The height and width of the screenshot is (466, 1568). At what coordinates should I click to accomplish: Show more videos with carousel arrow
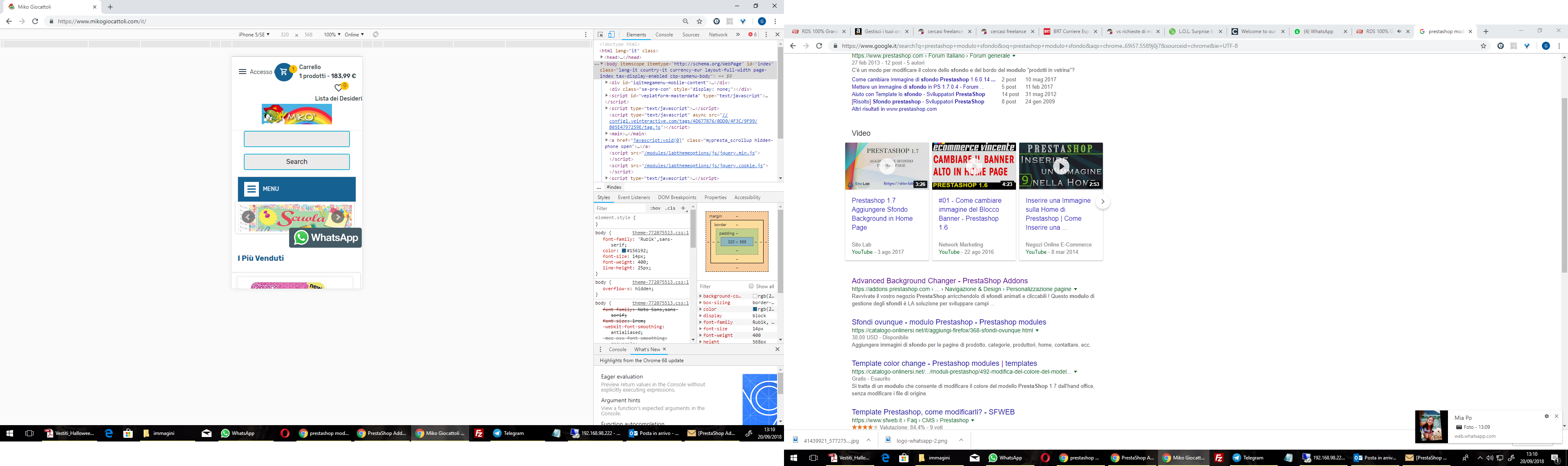[x=1102, y=202]
